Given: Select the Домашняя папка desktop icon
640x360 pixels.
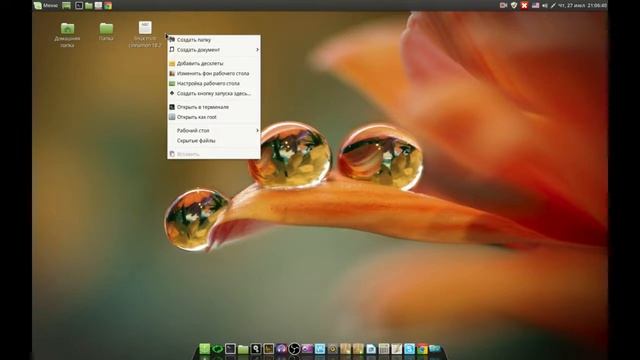Looking at the screenshot, I should click(67, 35).
